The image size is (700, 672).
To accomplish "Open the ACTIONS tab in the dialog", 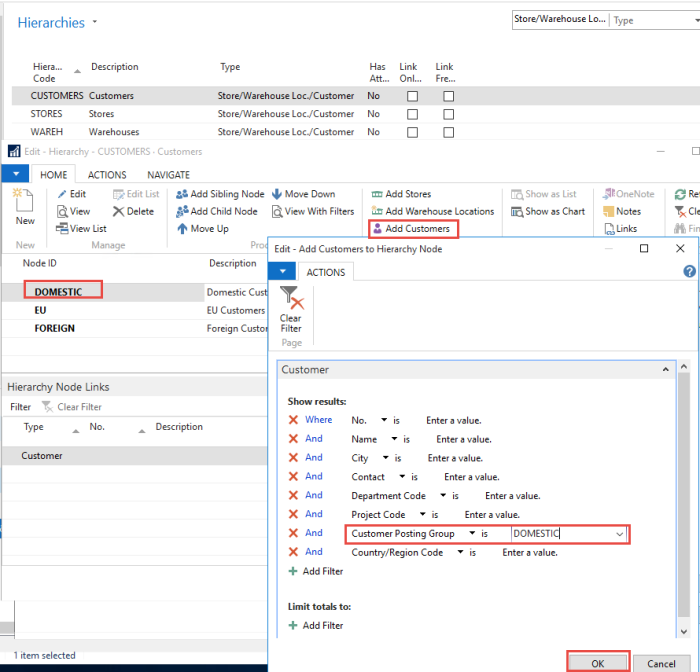I will [x=325, y=272].
